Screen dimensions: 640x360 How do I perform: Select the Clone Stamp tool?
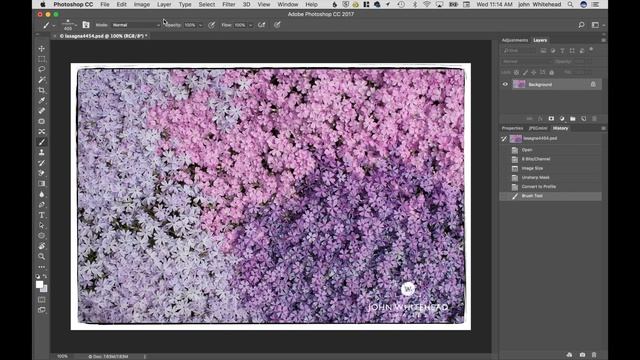click(x=42, y=152)
